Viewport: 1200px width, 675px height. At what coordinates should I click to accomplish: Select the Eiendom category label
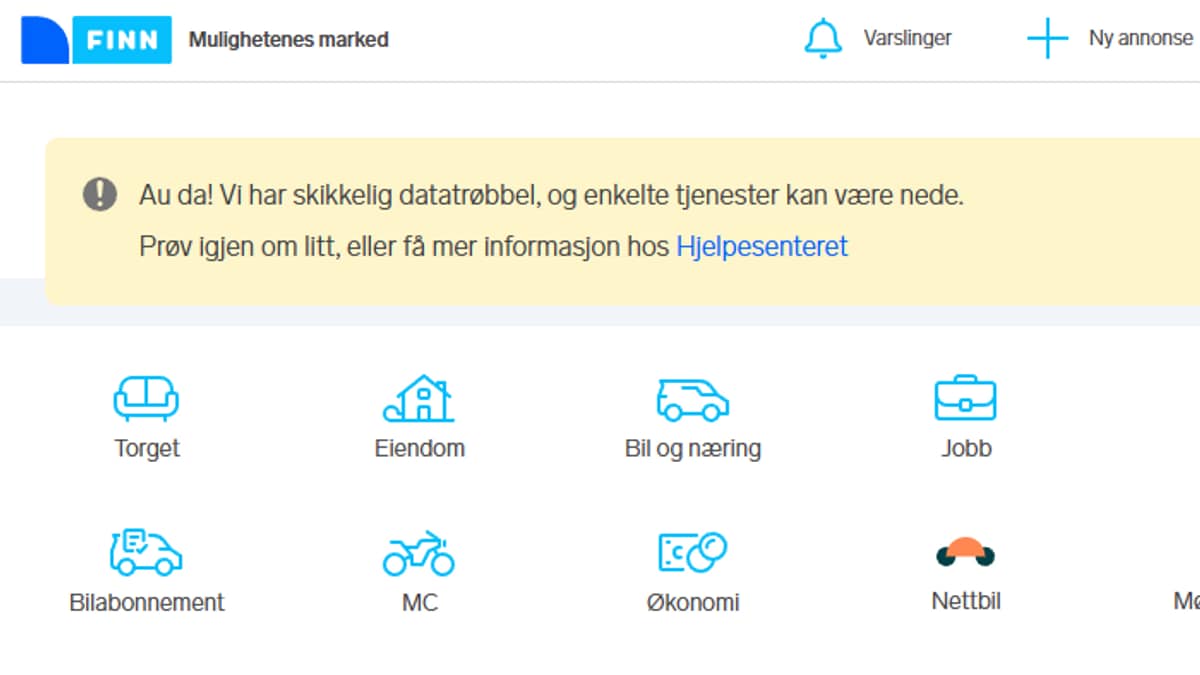click(x=419, y=448)
